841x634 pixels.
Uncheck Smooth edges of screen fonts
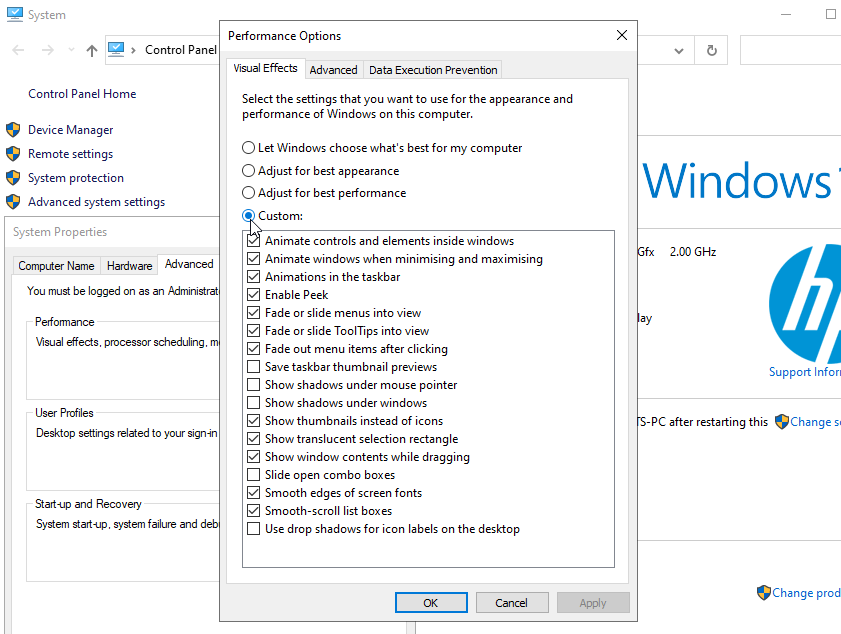(253, 493)
